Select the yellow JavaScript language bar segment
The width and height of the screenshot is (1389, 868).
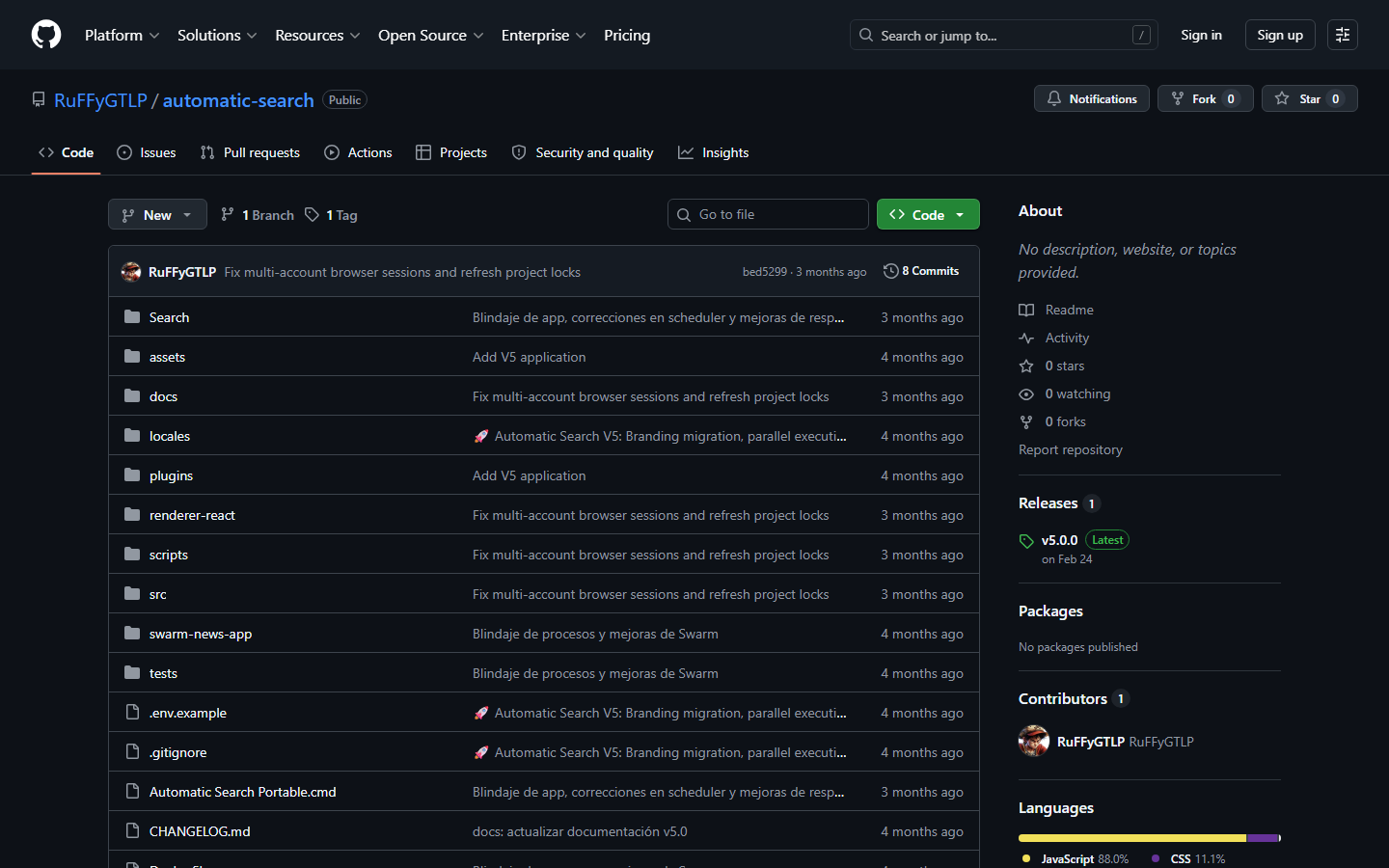[1132, 838]
